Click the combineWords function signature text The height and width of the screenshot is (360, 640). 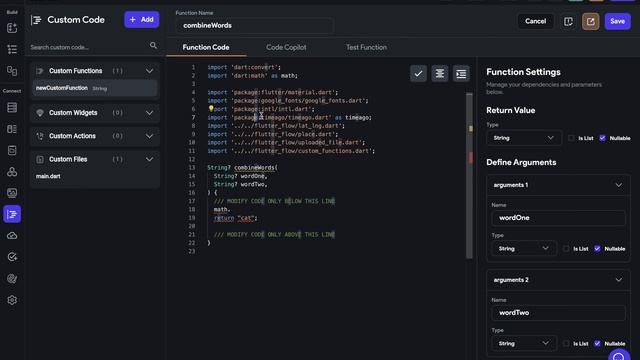pos(242,168)
